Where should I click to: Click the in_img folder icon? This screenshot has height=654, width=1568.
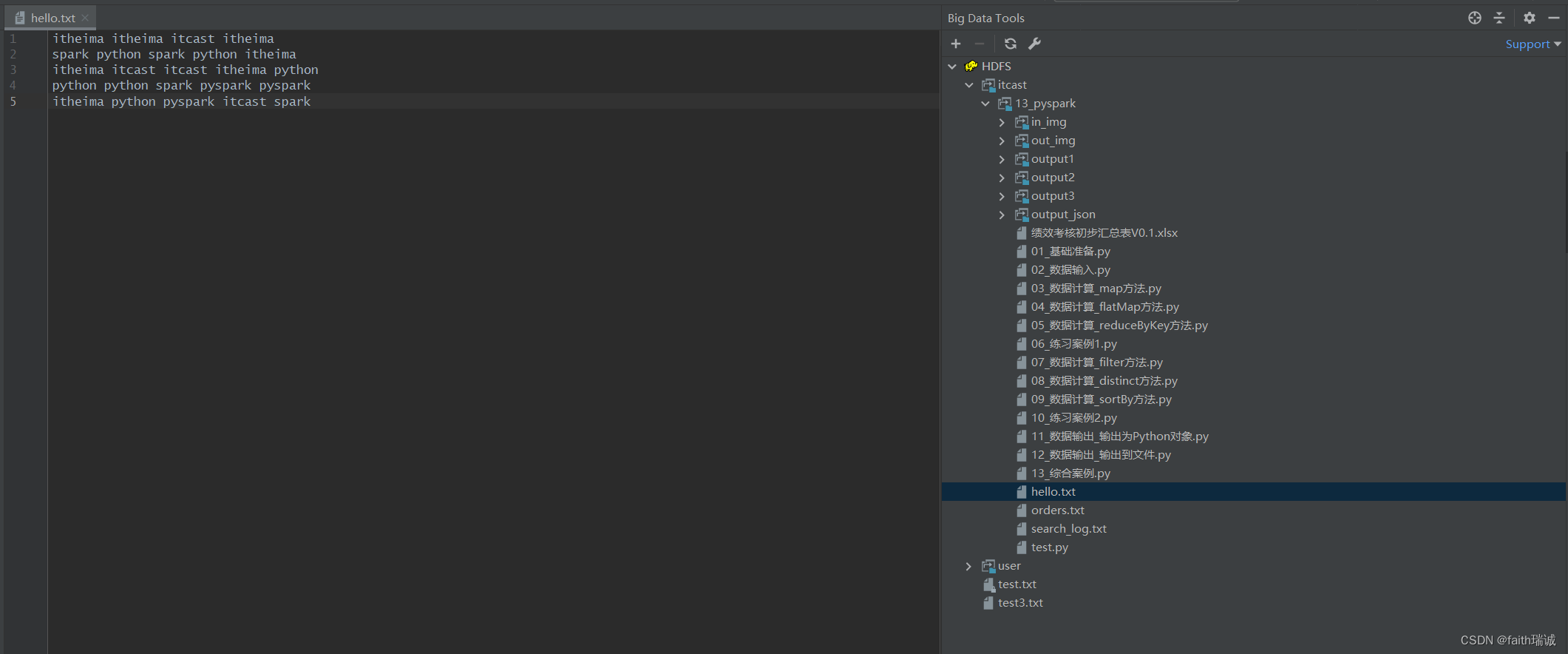1022,122
